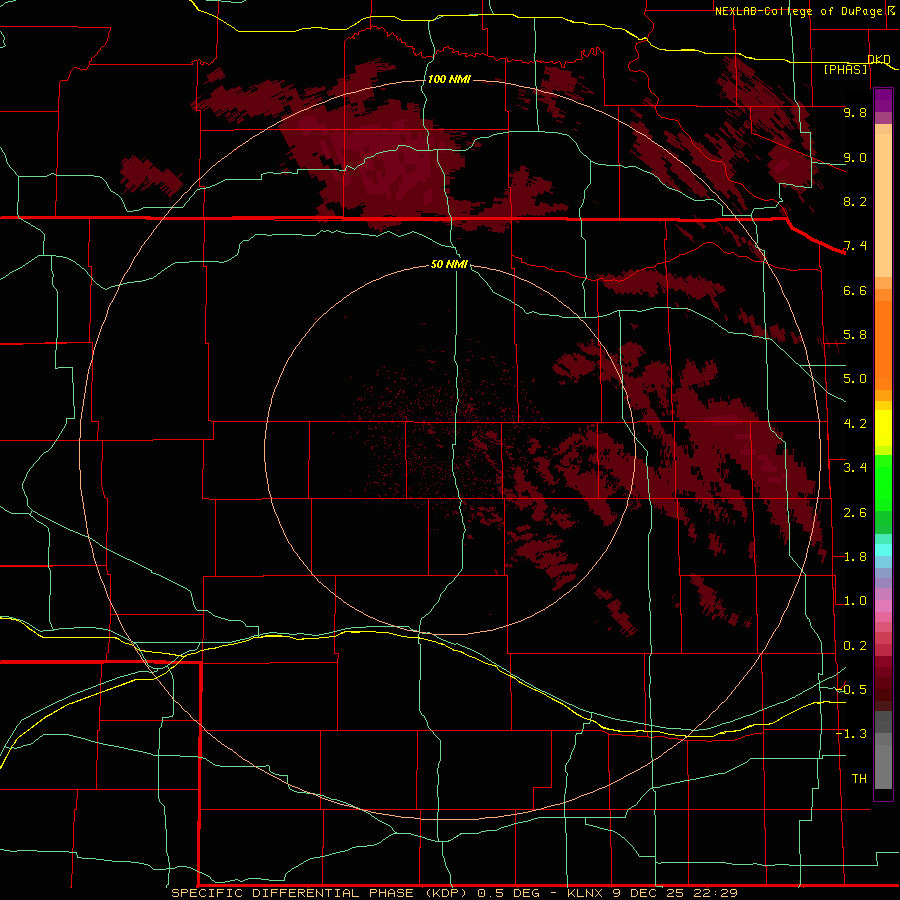
Task: Click the -0.5 value on the color scale
Action: 851,690
